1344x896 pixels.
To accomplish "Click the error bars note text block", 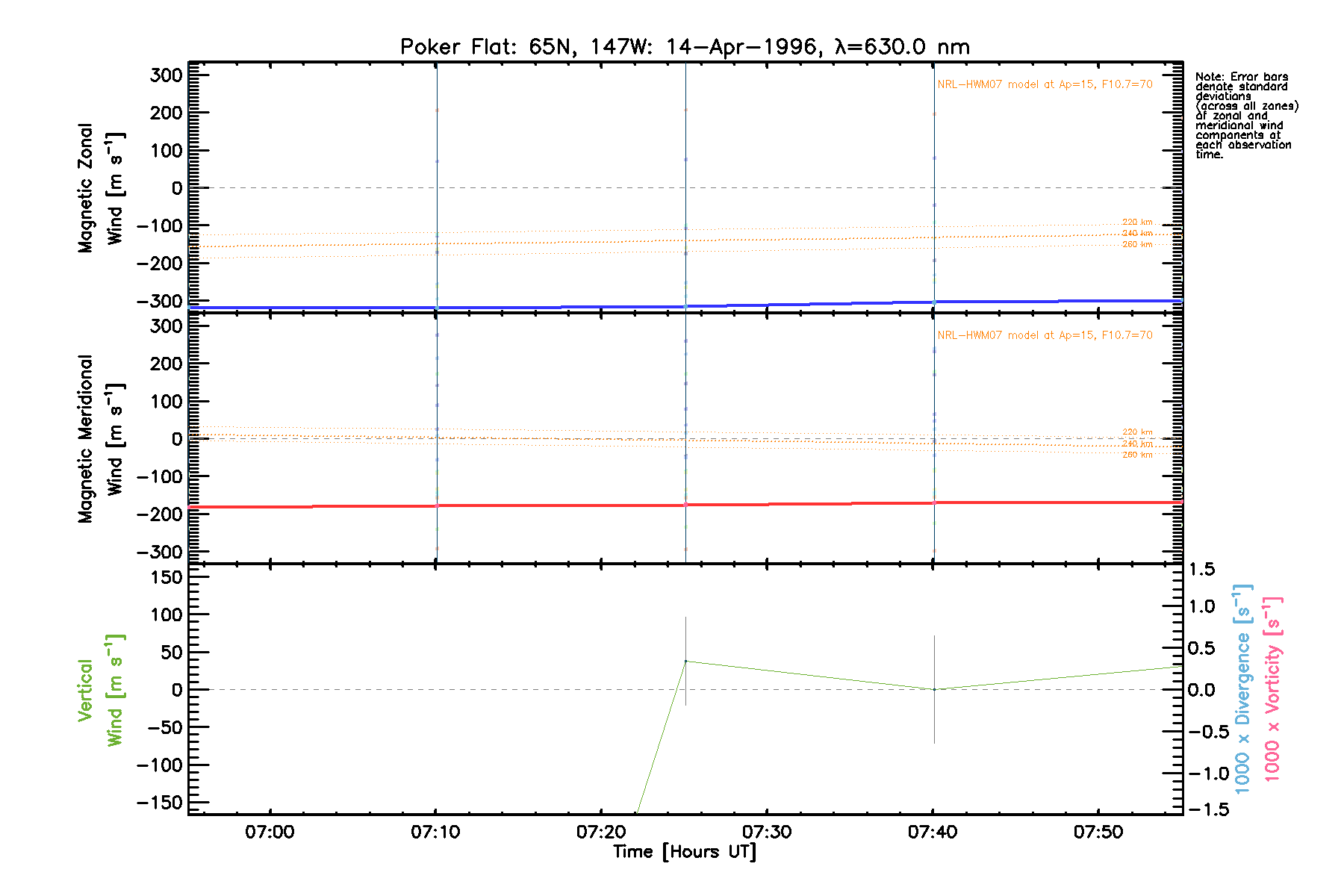I will tap(1246, 116).
